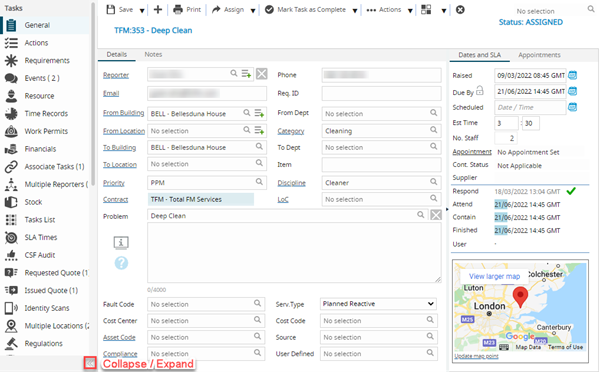Clear the Reporter field with X icon
600x372 pixels.
262,74
